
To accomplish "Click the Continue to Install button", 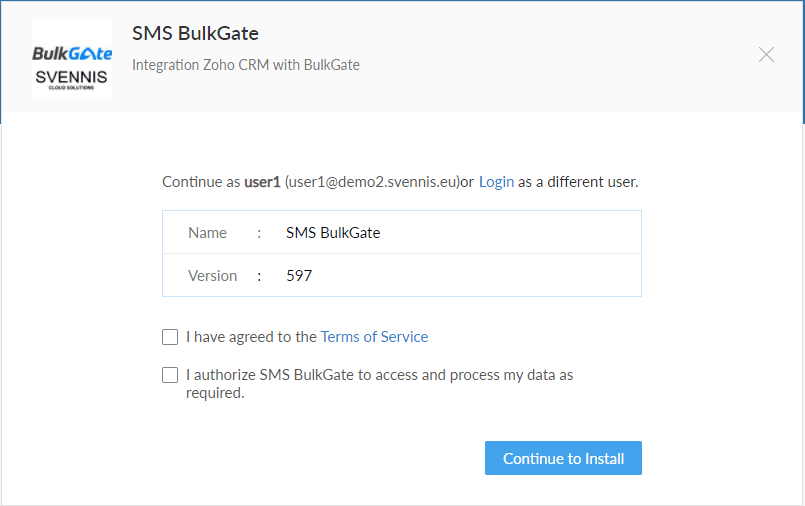I will click(563, 458).
